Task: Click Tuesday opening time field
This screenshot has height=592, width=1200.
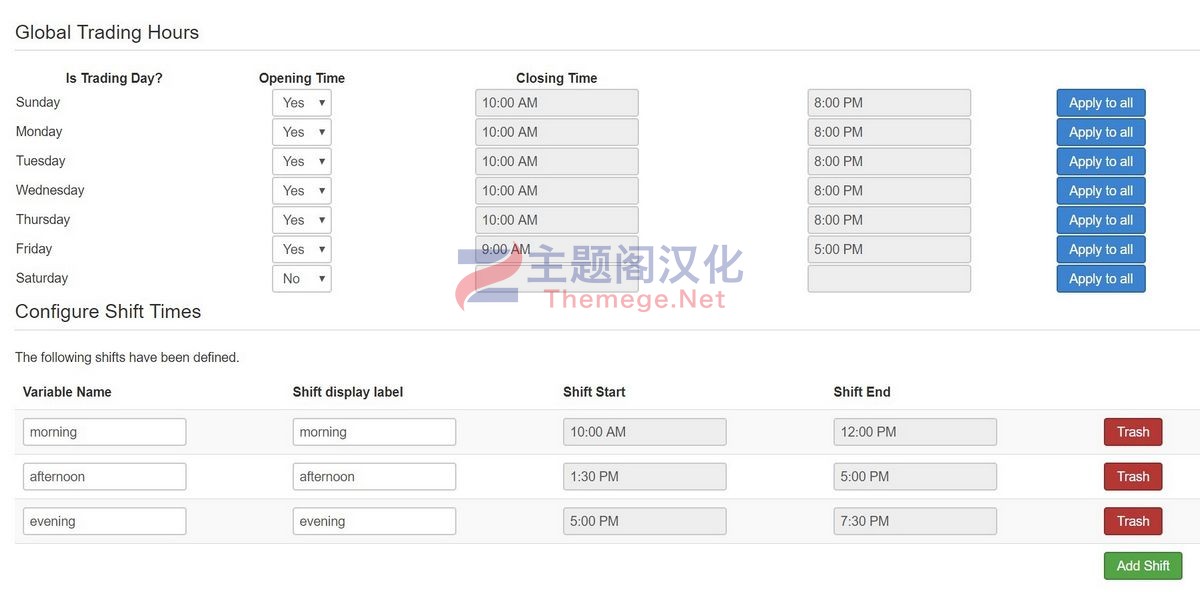Action: (x=556, y=161)
